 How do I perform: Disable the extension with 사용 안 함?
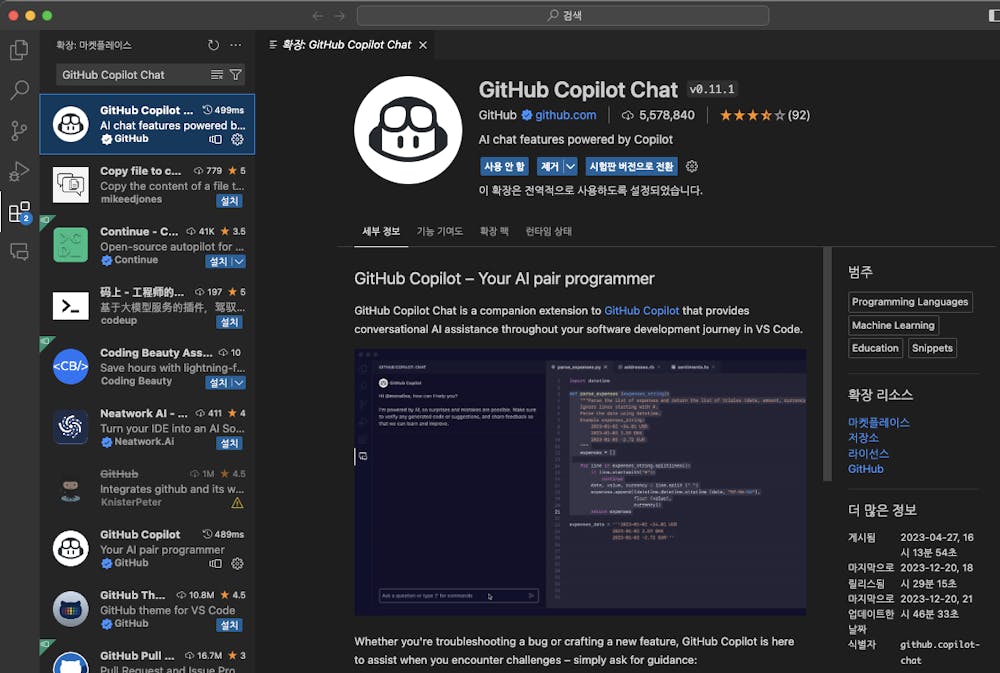coord(504,166)
